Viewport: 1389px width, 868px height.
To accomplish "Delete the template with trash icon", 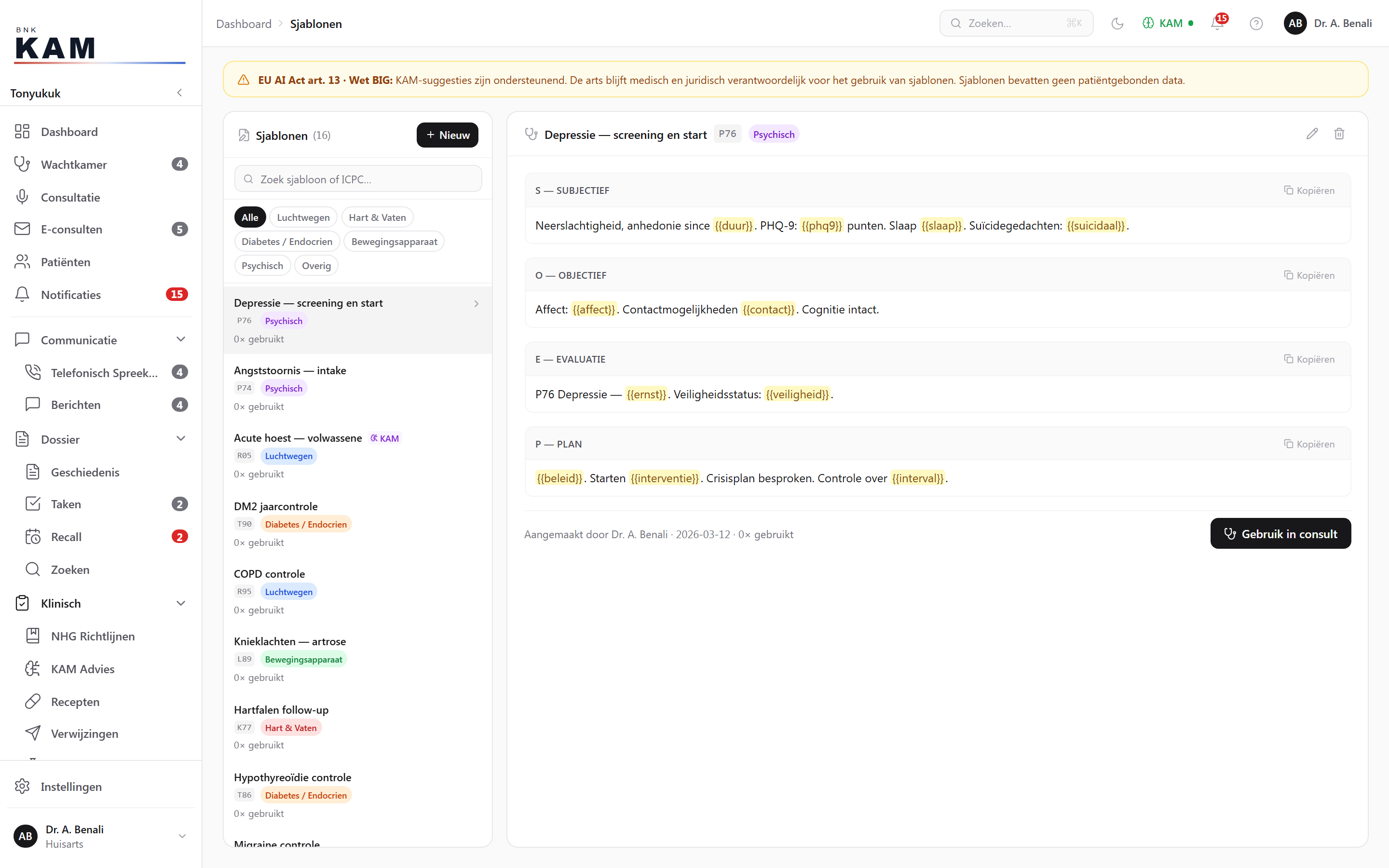I will click(1339, 134).
